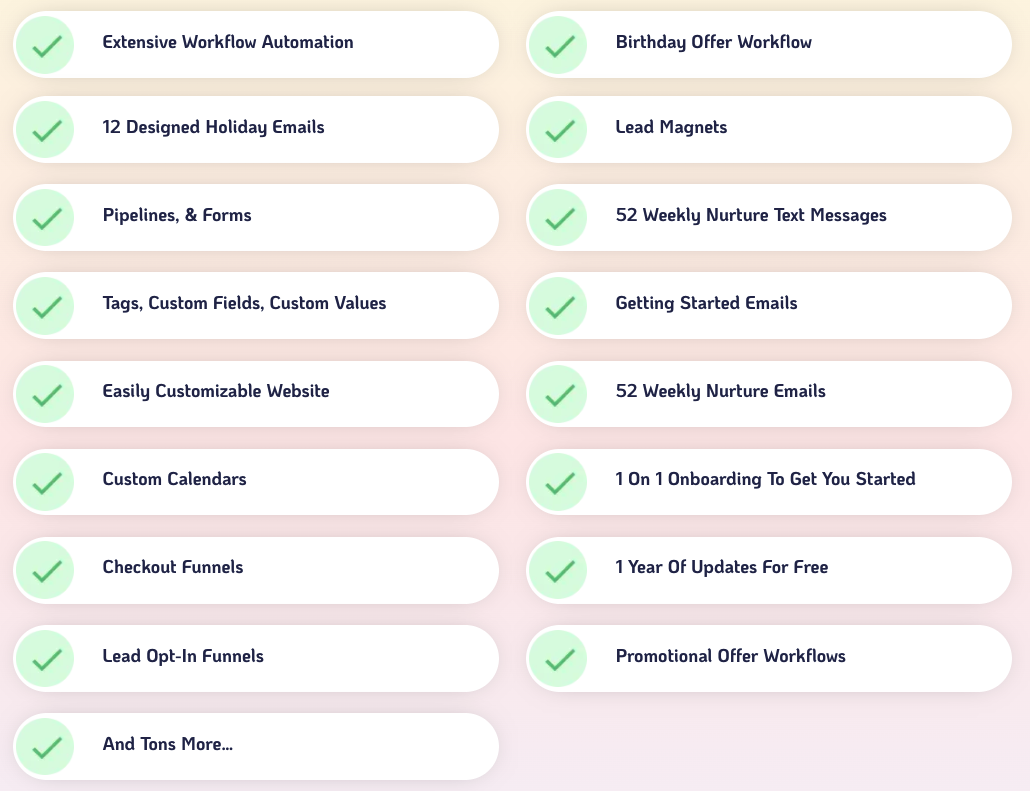Select the checkmark next to Checkout Funnels
The width and height of the screenshot is (1030, 791).
point(46,569)
